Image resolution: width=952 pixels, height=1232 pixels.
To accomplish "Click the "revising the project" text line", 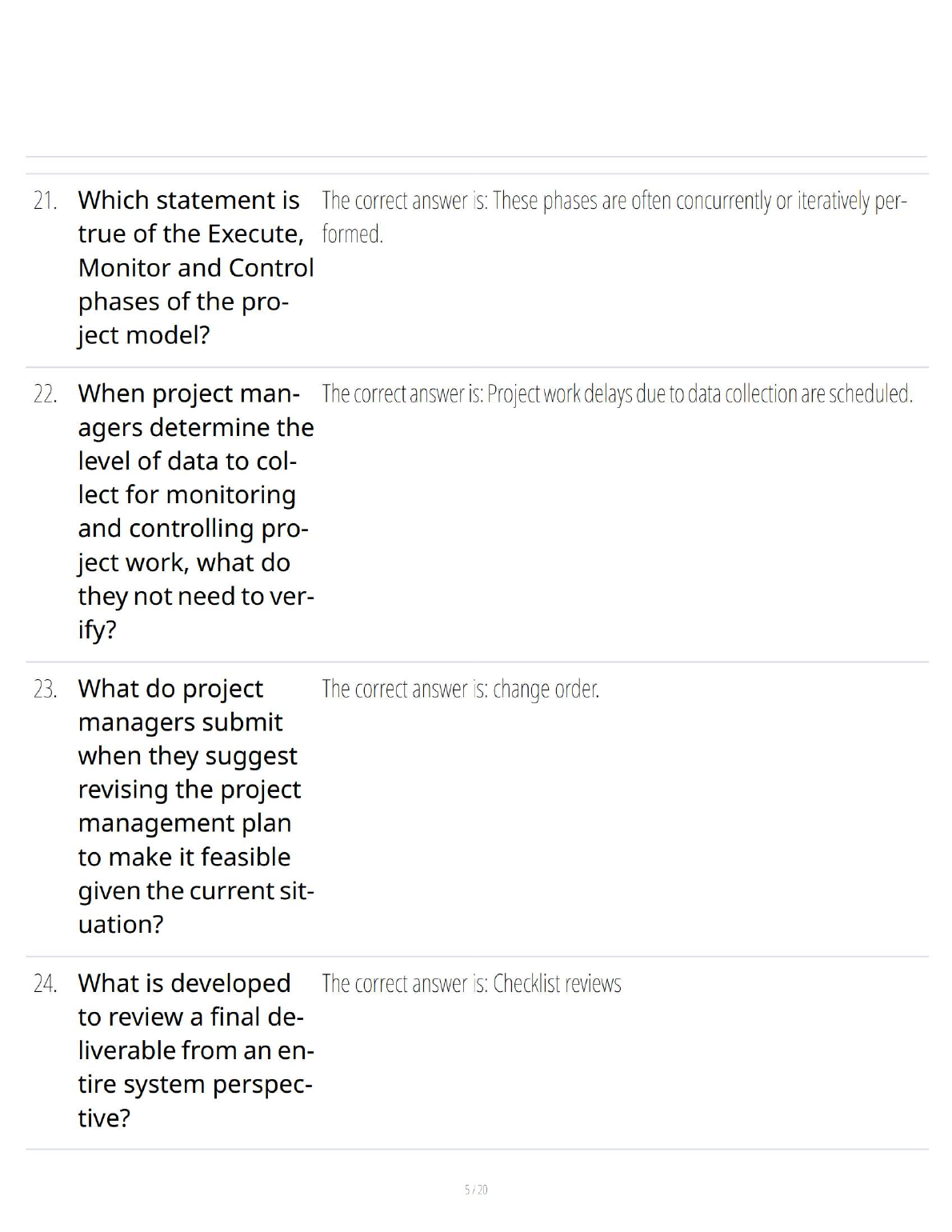I will [190, 790].
